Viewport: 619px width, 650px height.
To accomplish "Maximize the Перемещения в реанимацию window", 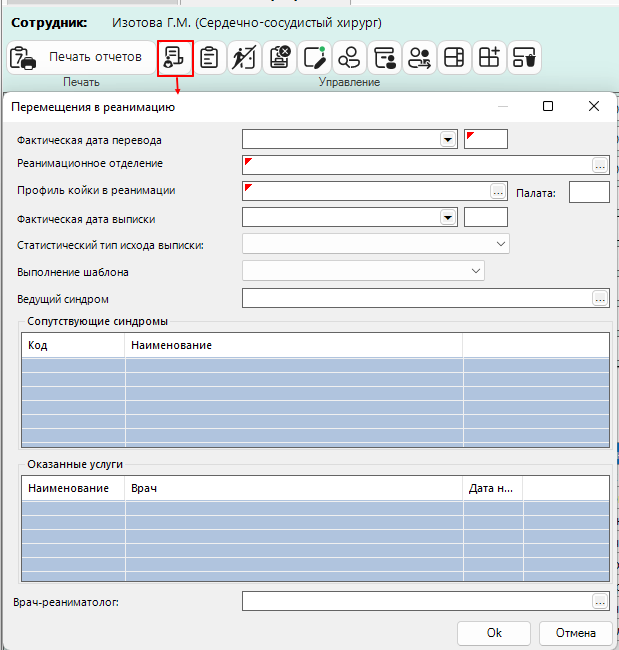I will (548, 106).
